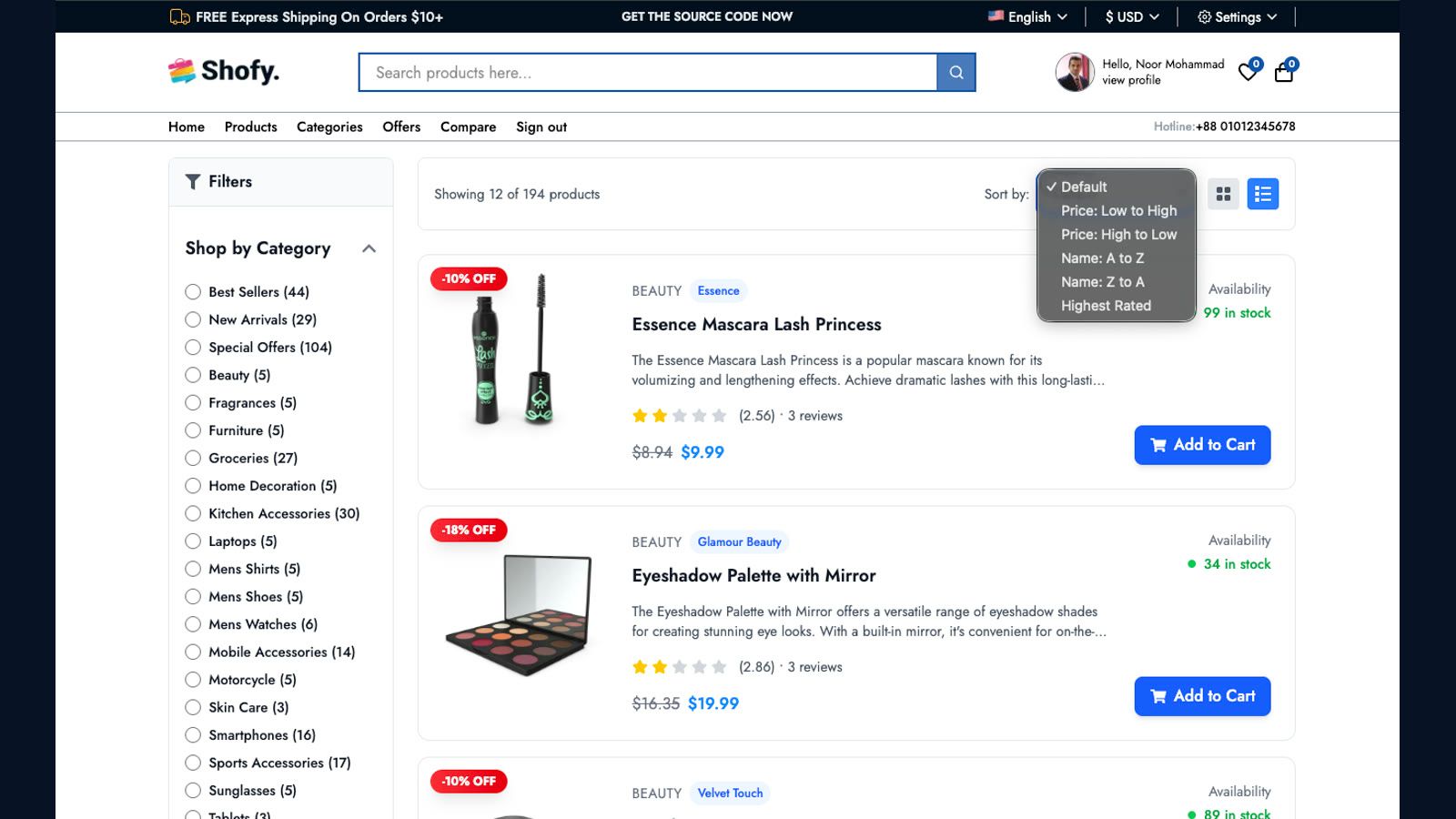Click the search products input field
Screen dimensions: 1456x819
pos(648,73)
